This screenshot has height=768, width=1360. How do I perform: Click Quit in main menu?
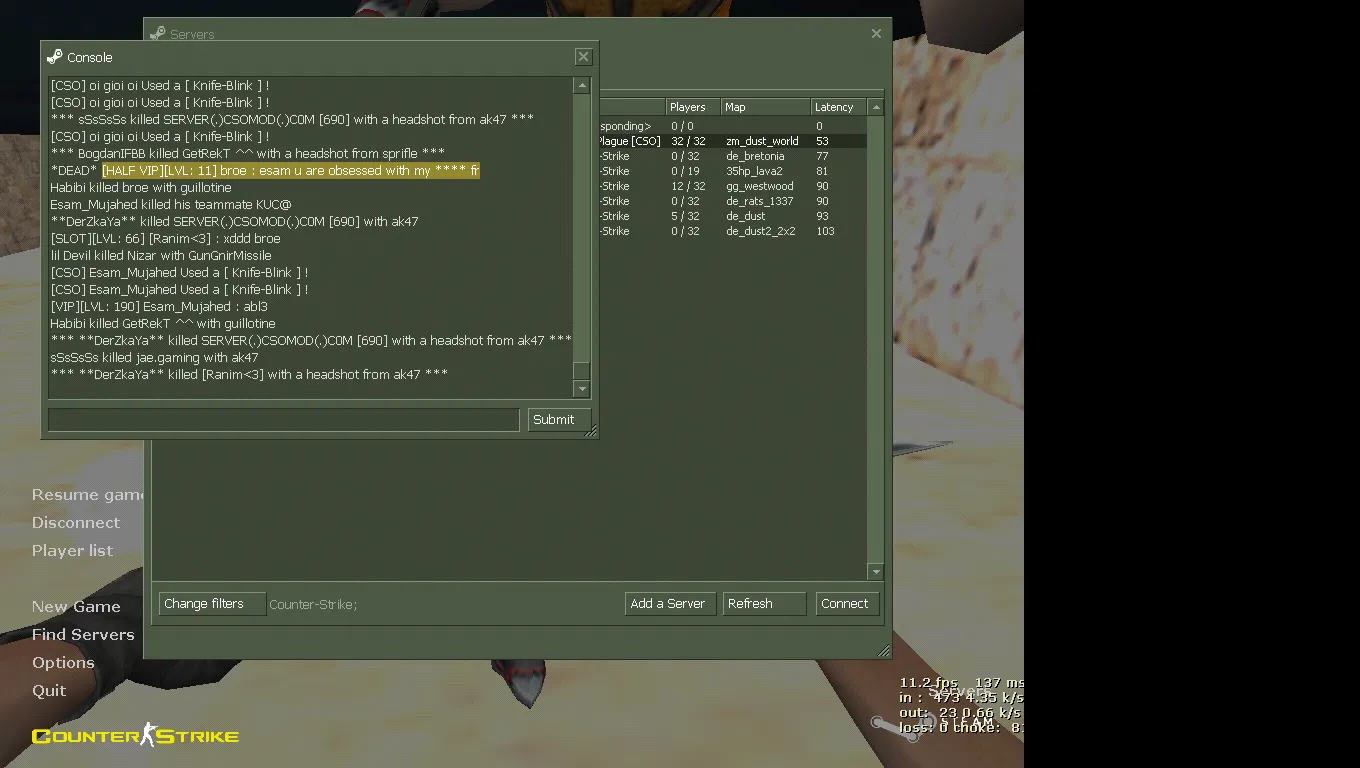[x=49, y=690]
